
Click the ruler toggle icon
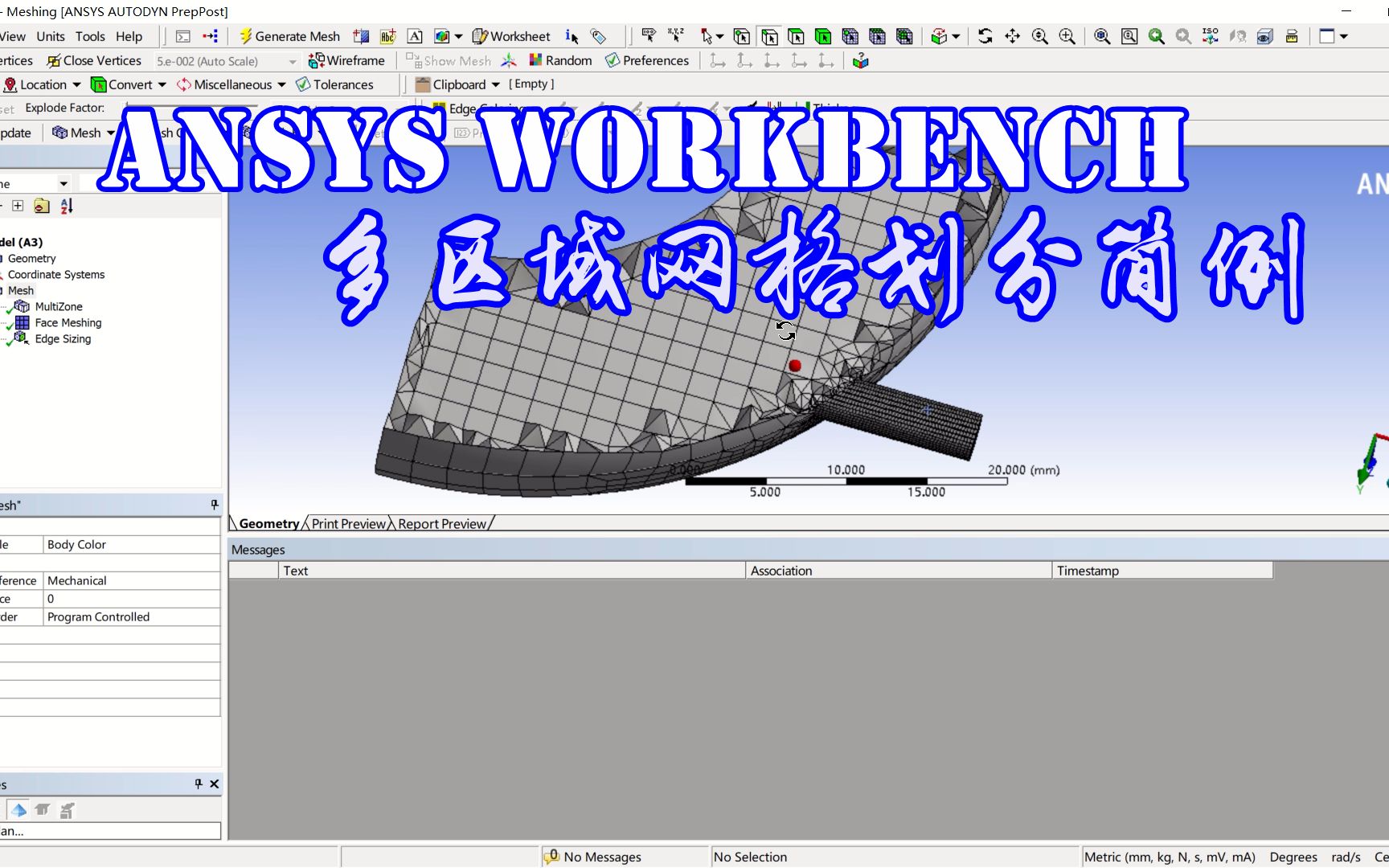1292,36
